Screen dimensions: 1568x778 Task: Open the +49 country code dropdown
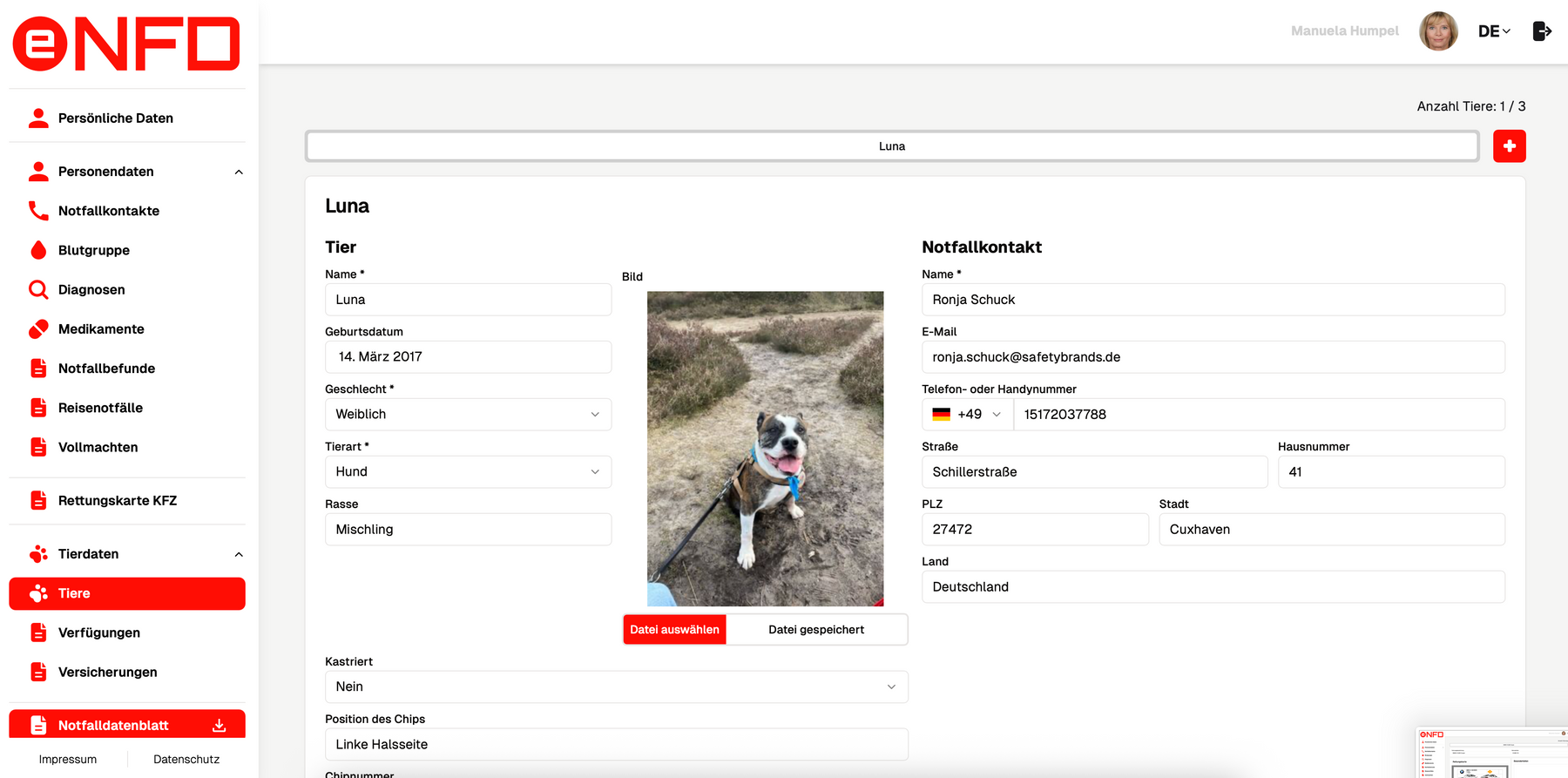tap(968, 415)
